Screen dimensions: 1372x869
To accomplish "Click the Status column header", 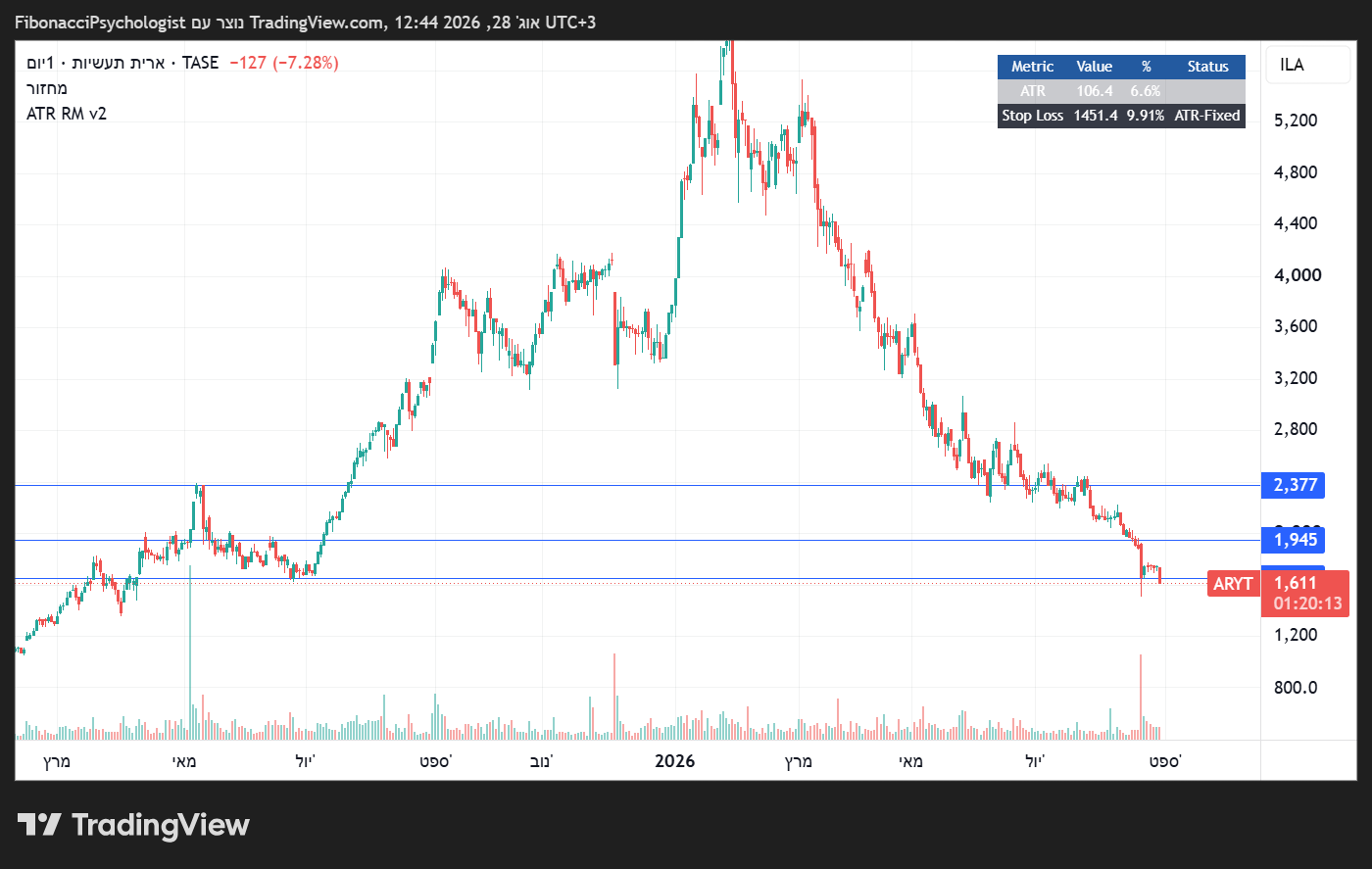I will 1207,67.
